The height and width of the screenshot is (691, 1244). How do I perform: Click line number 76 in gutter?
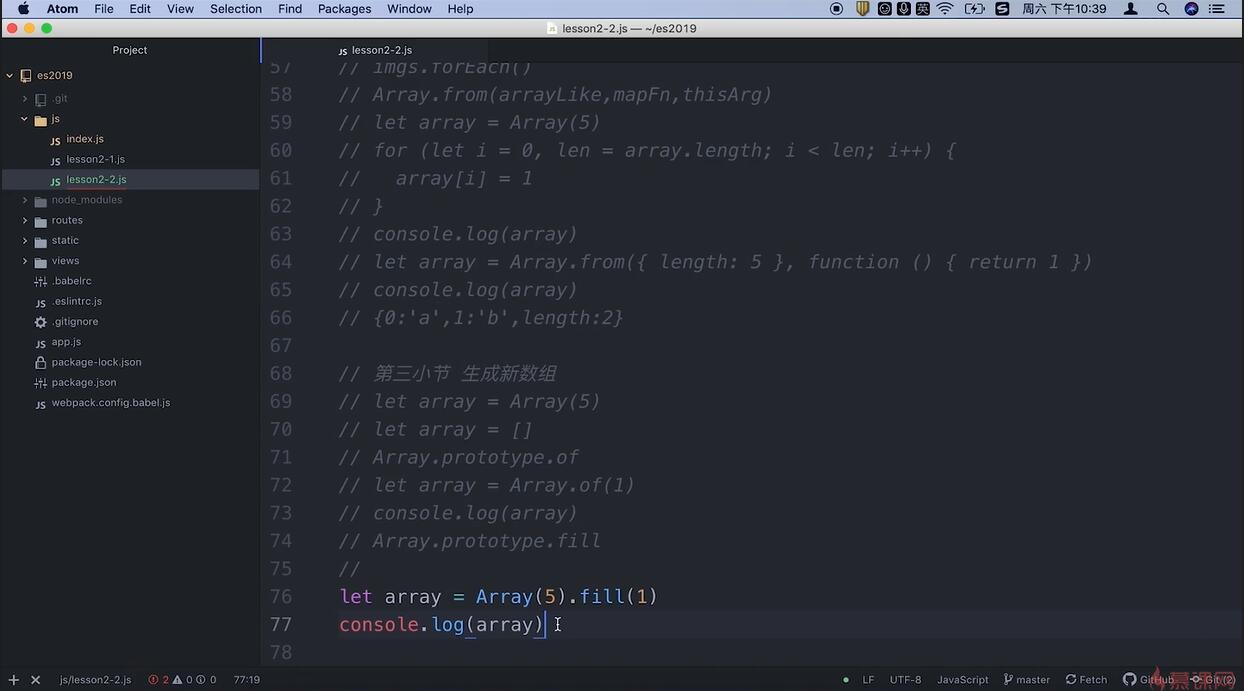click(x=281, y=597)
